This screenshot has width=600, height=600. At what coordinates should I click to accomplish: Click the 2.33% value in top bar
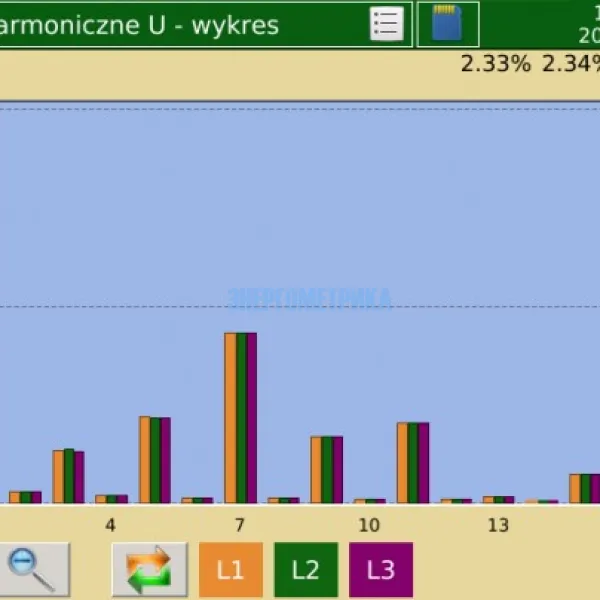pyautogui.click(x=495, y=65)
